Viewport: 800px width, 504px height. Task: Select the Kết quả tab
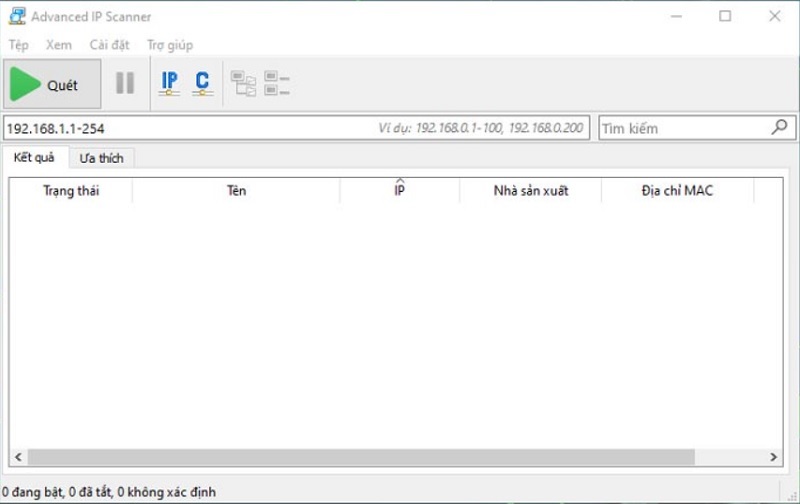[x=35, y=158]
